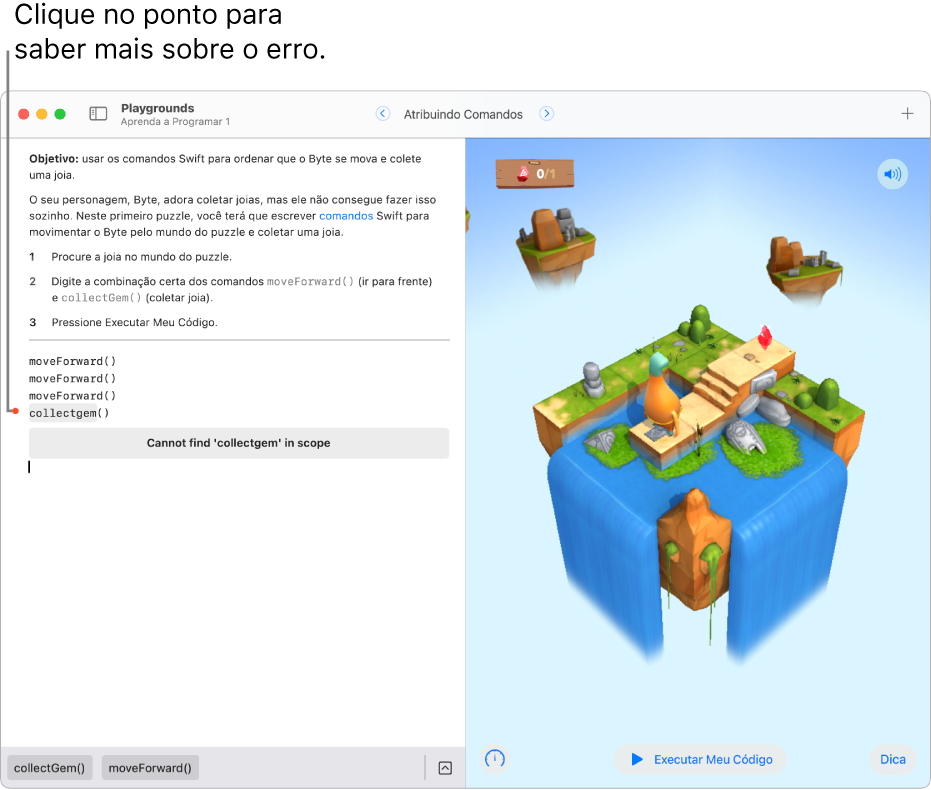The width and height of the screenshot is (931, 790).
Task: Click the Aprenda a Programar 1 subtitle
Action: pos(175,122)
